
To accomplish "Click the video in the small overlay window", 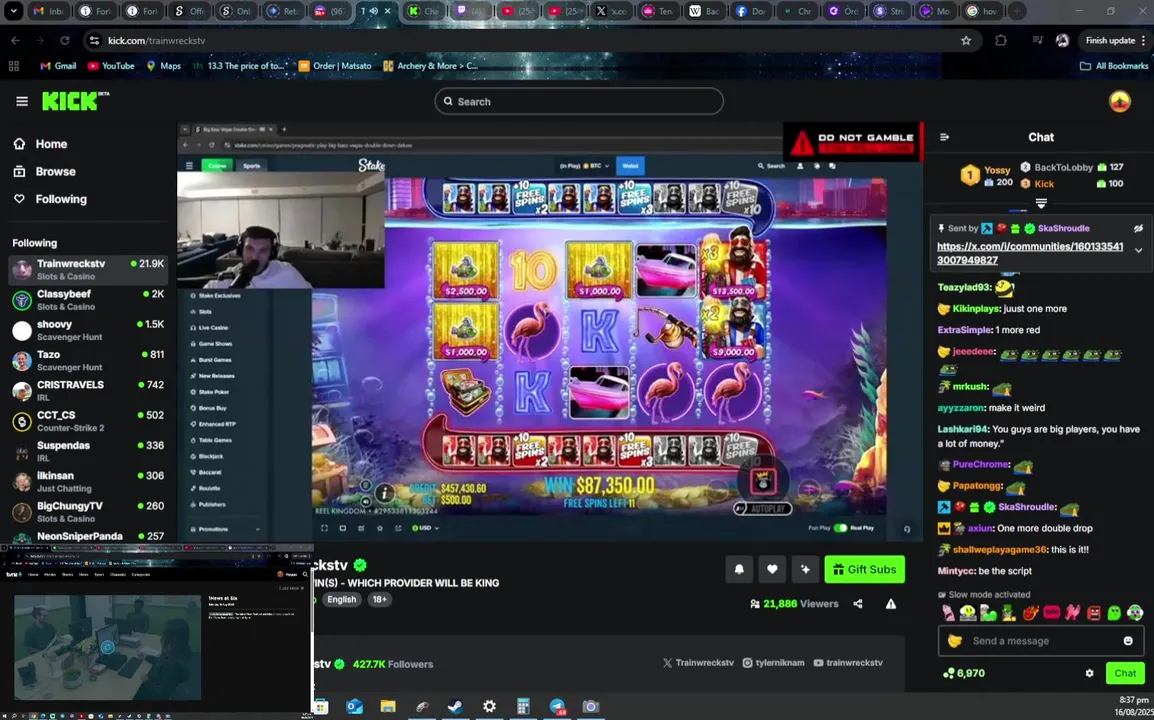I will tap(107, 647).
